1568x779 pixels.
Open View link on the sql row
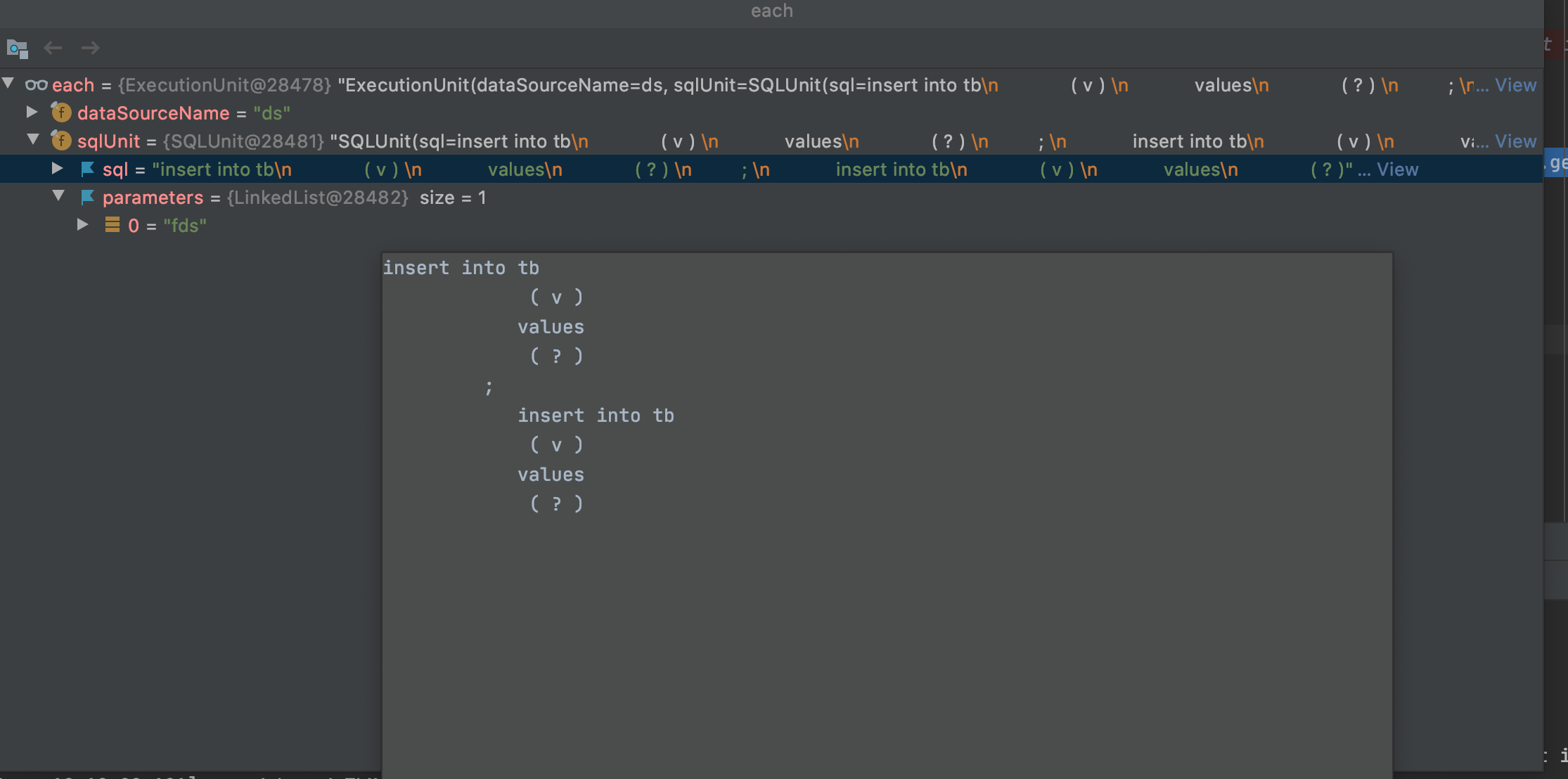pyautogui.click(x=1397, y=169)
